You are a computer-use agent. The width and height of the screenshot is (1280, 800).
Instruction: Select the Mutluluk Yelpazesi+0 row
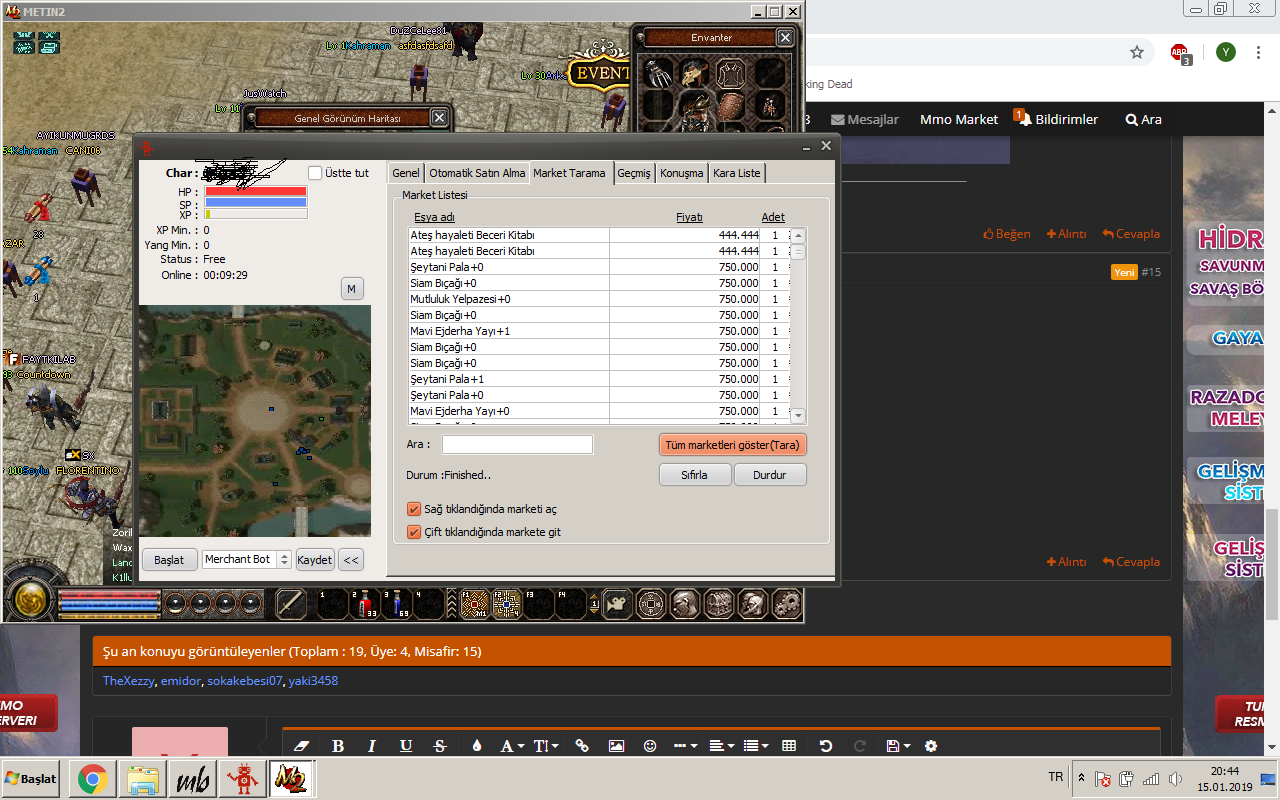pyautogui.click(x=599, y=299)
